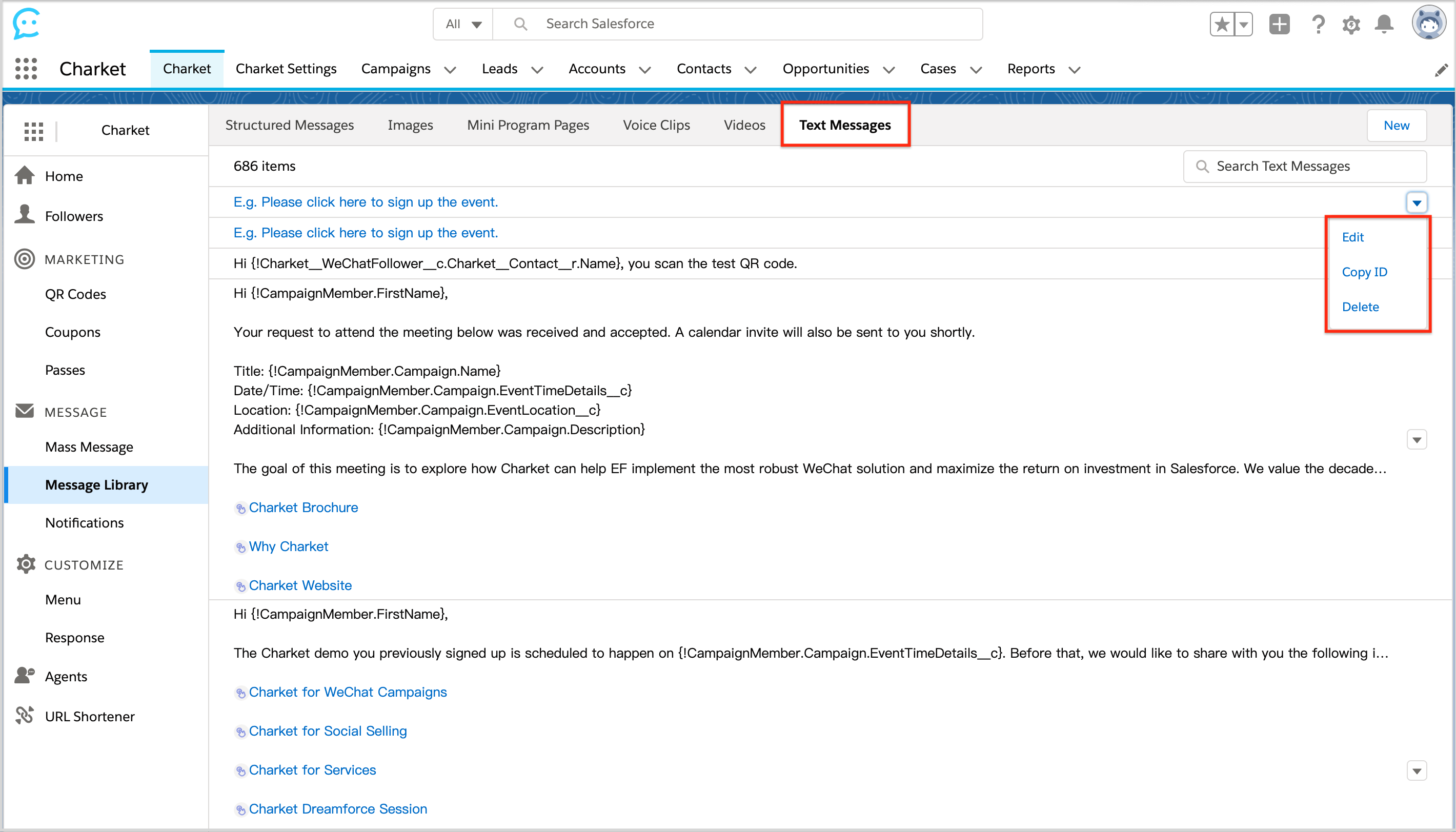The image size is (1456, 832).
Task: Switch to the Images tab
Action: coord(410,125)
